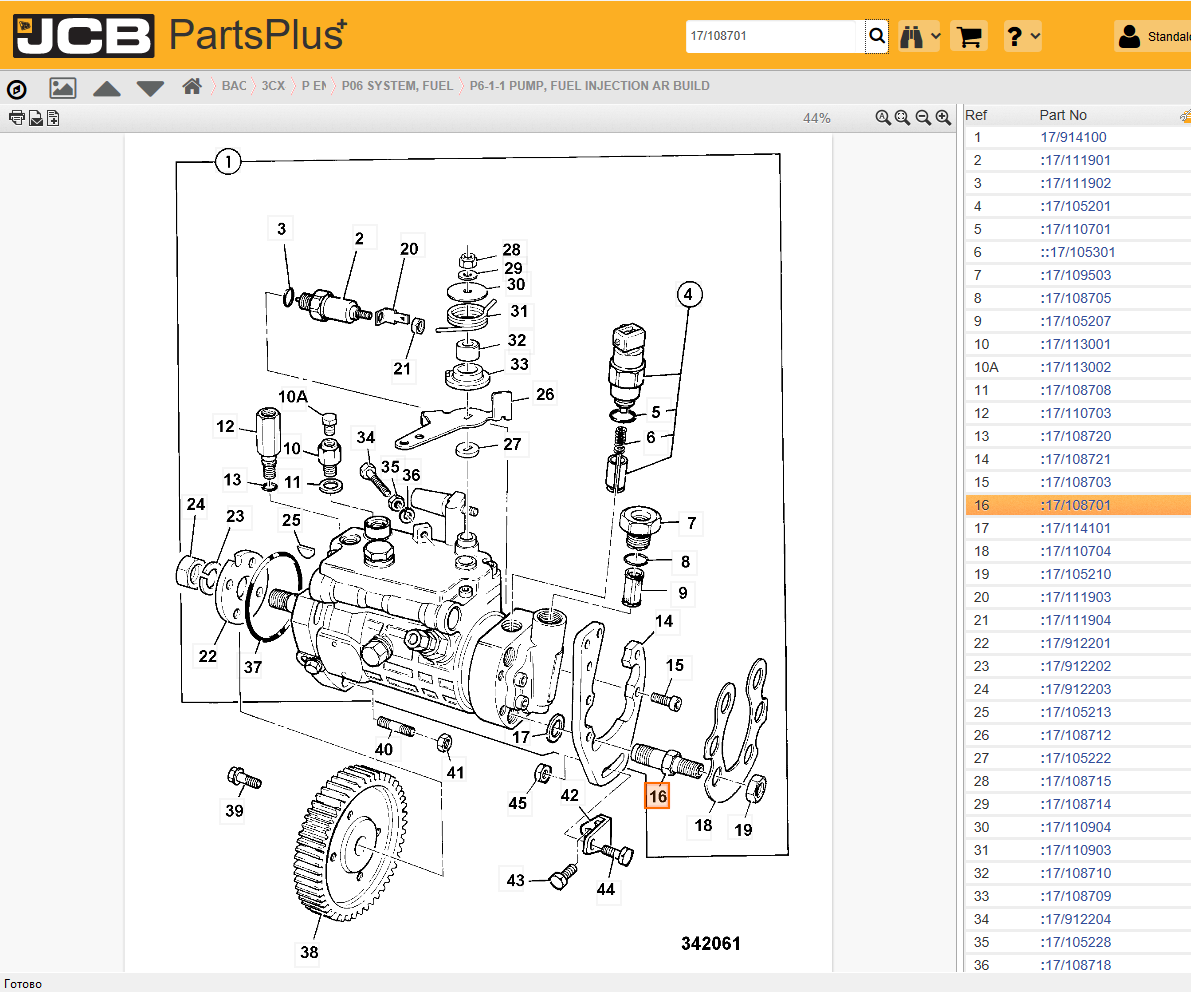
Task: Click the part number search field
Action: pos(774,37)
